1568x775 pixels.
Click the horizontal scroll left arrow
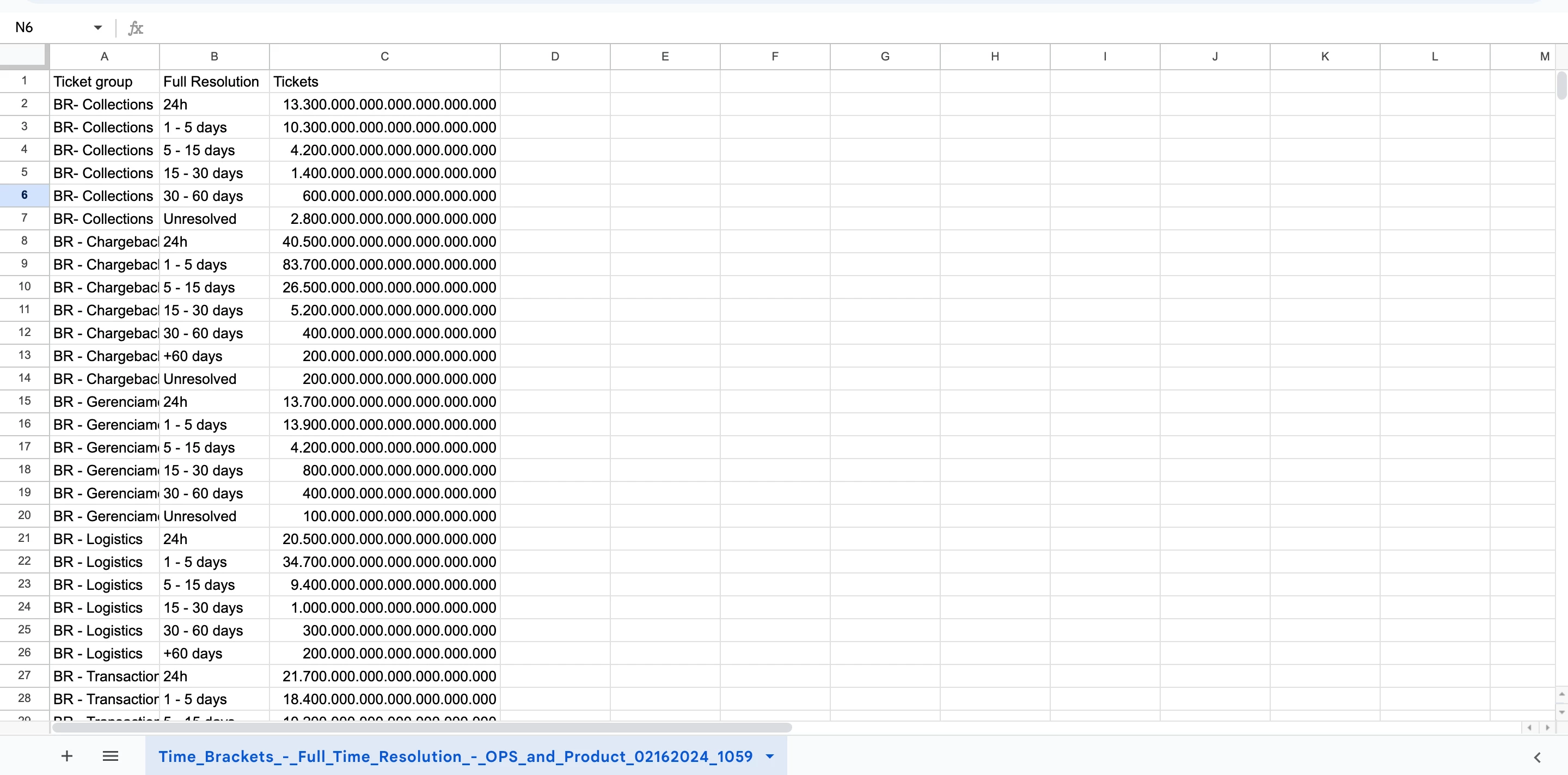[x=1529, y=728]
